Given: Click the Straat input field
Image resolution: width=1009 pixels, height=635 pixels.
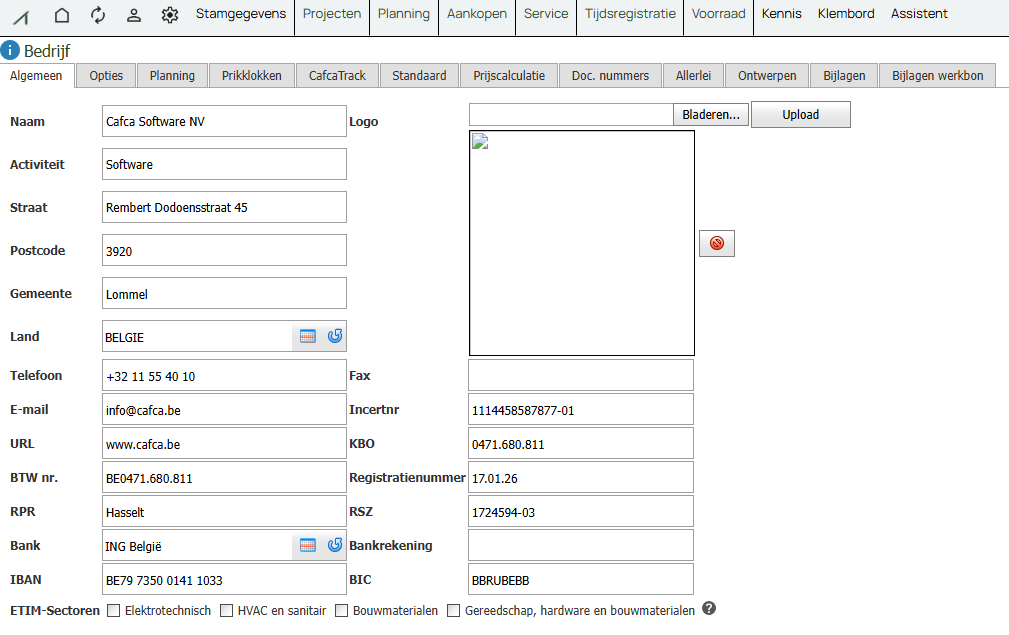Looking at the screenshot, I should point(224,207).
